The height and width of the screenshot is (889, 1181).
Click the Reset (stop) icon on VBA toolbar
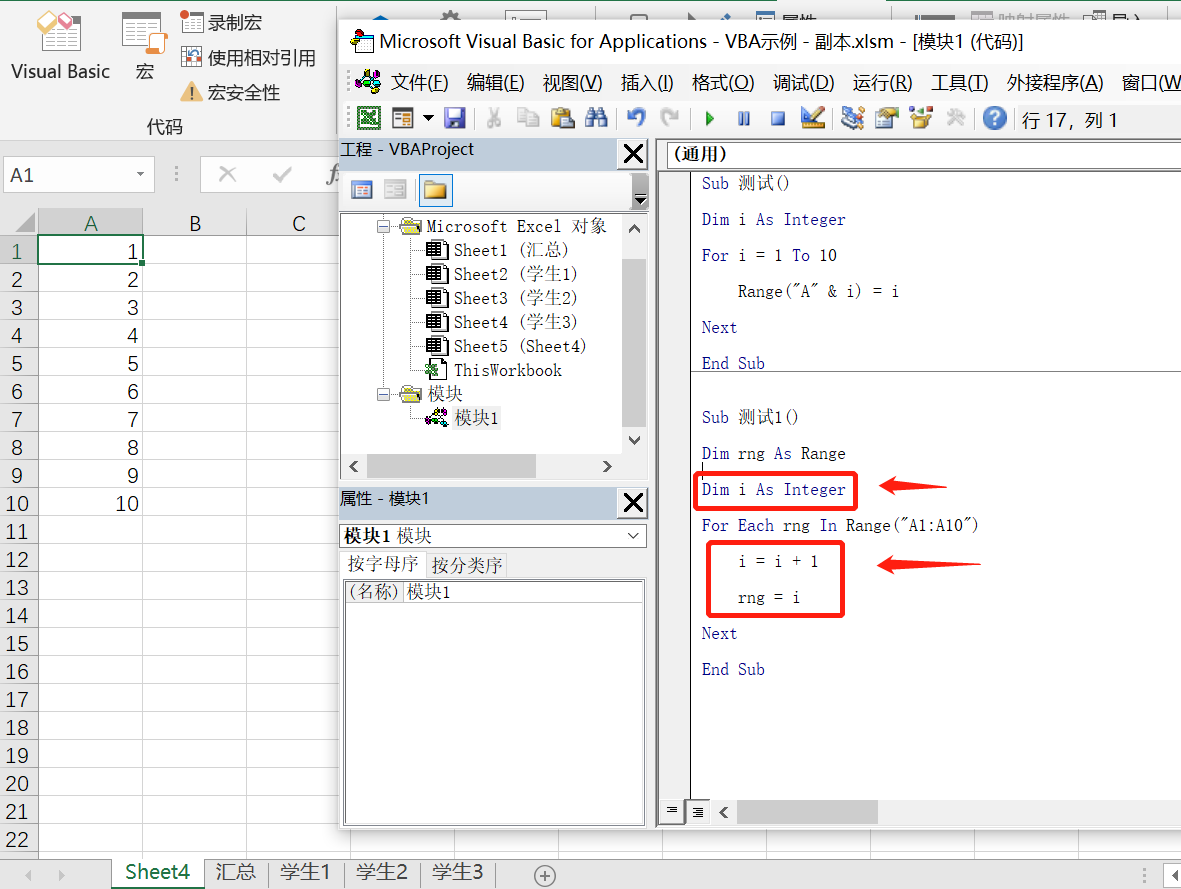point(778,118)
